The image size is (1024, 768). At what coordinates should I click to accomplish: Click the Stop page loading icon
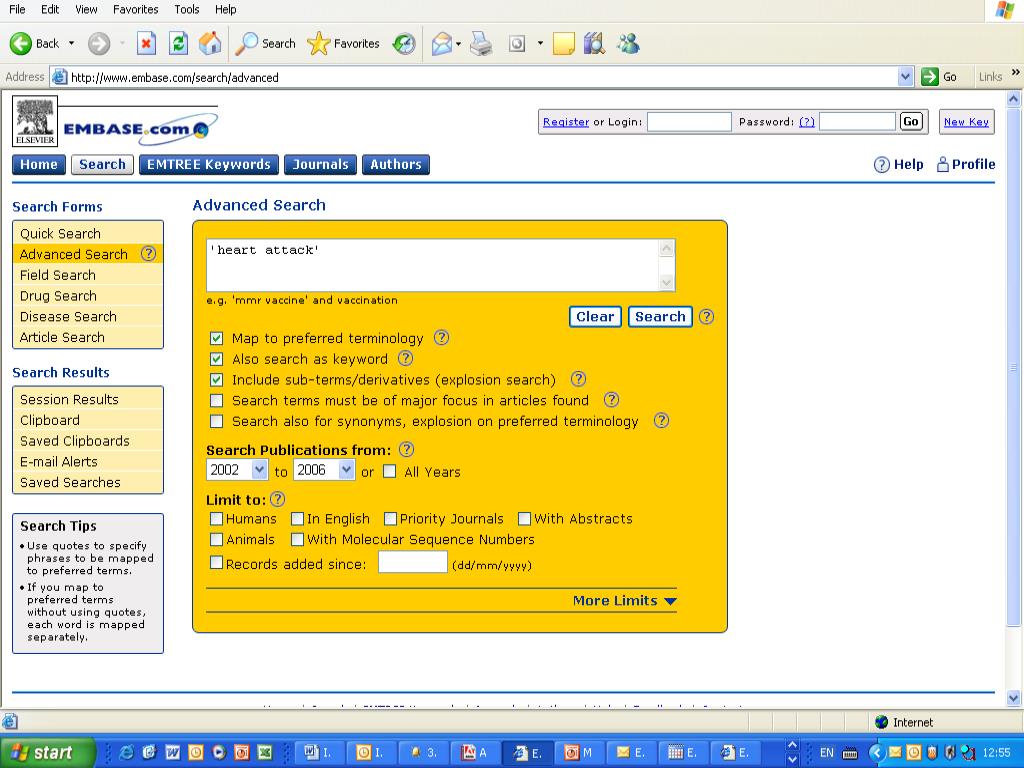[146, 44]
